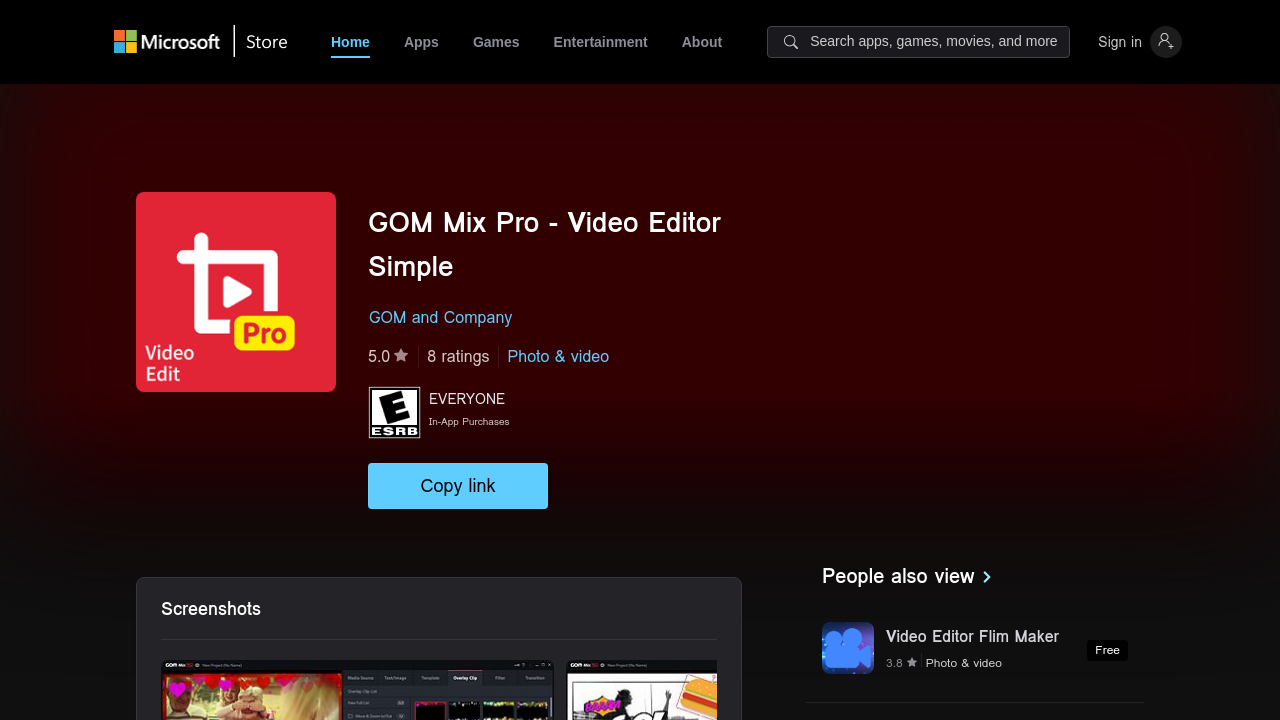Click the Screenshots heading

pyautogui.click(x=211, y=609)
